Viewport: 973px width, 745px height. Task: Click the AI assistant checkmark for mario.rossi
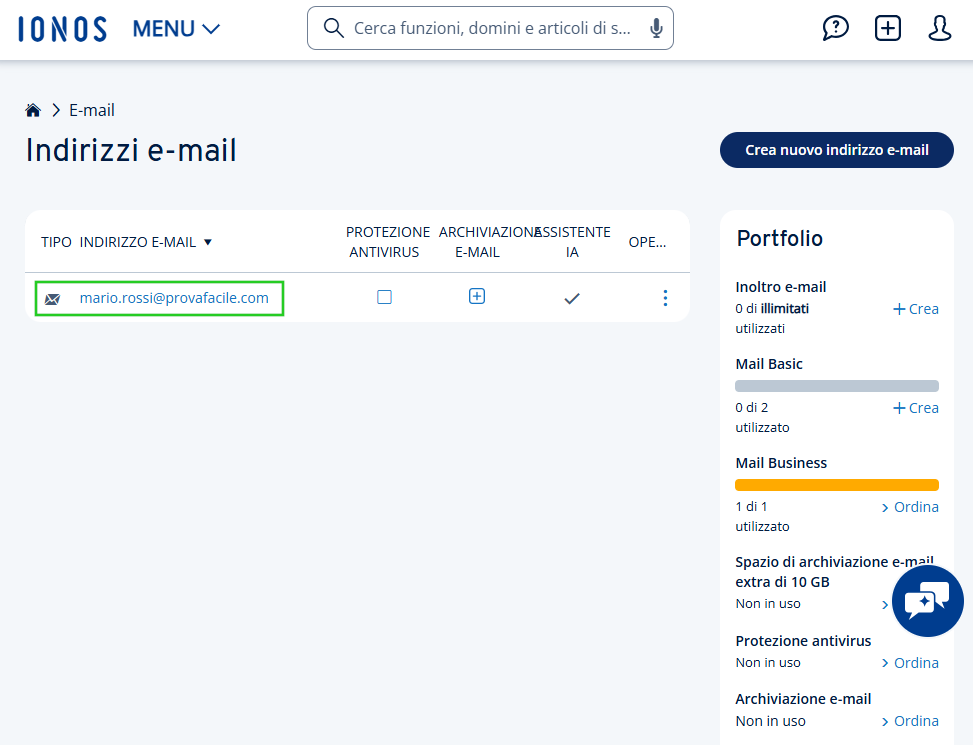[572, 298]
